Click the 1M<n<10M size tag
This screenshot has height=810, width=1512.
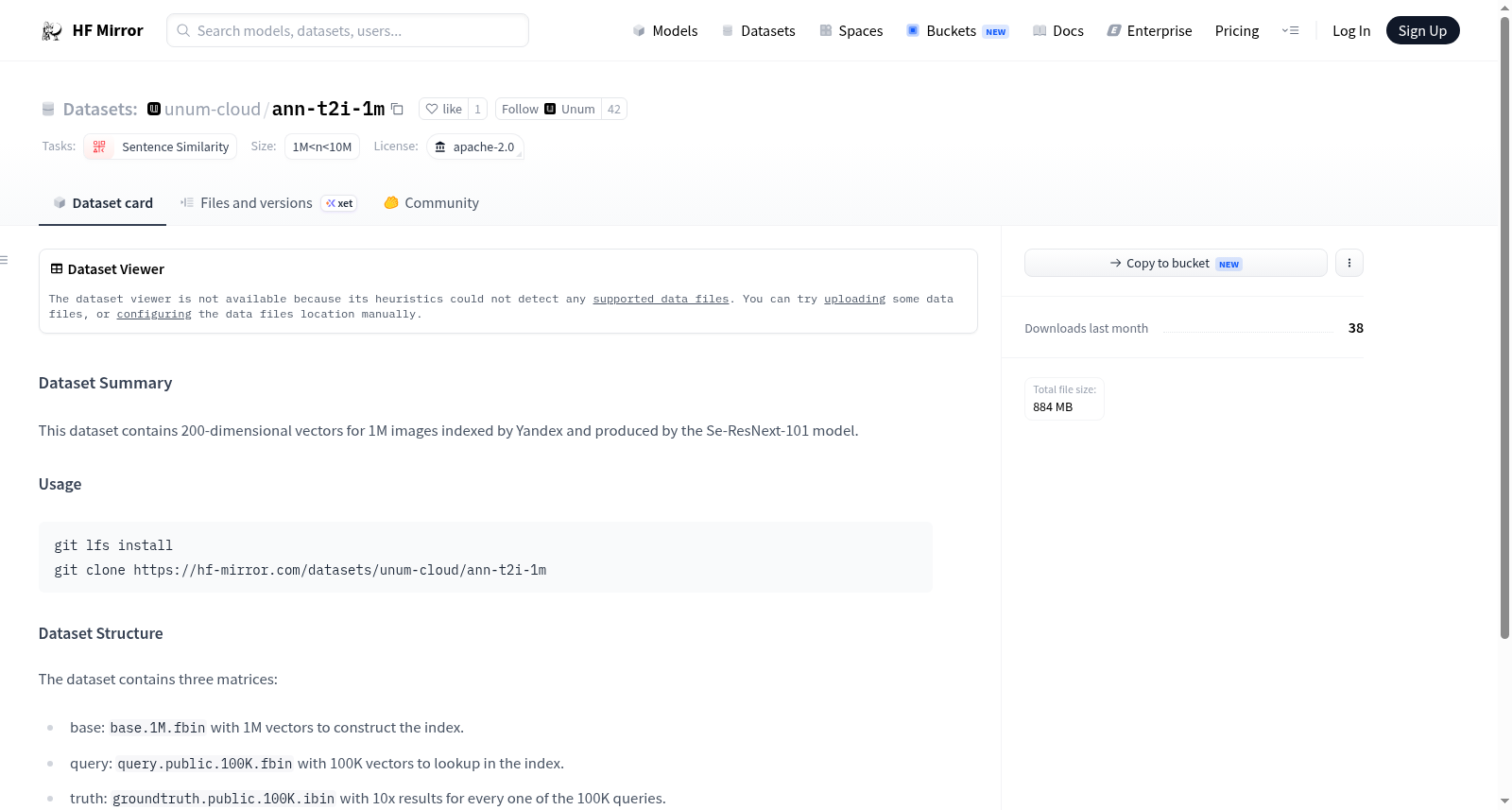(322, 147)
